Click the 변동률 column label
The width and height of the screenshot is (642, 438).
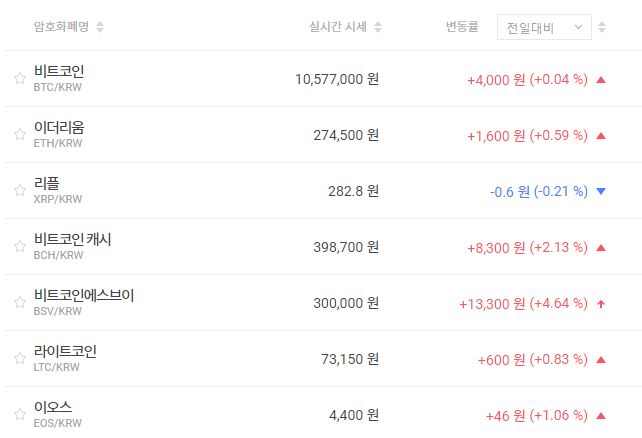pos(463,27)
